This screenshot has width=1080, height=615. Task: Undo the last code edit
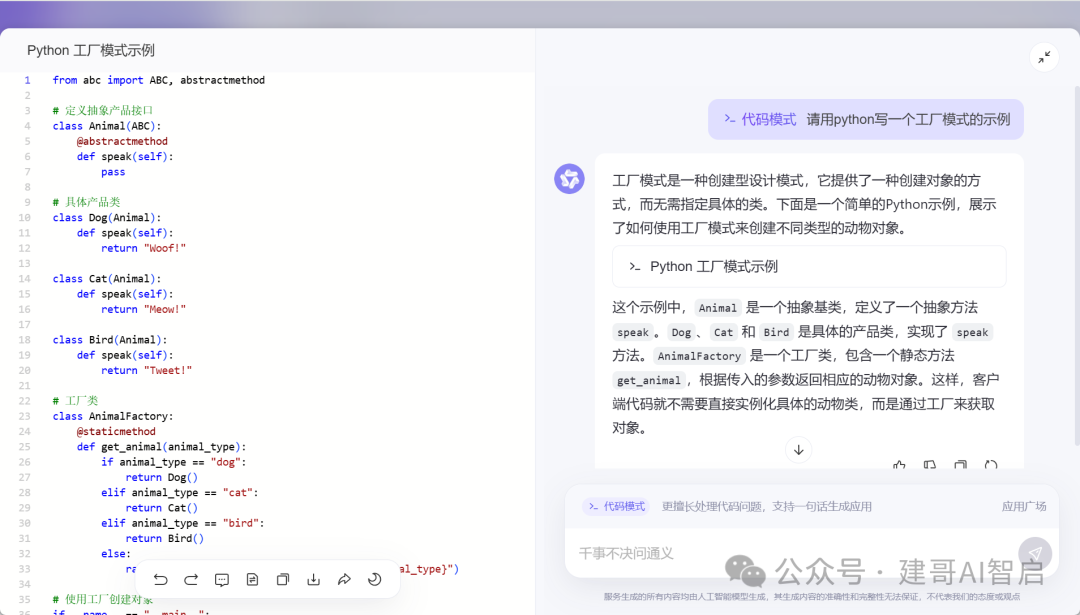click(x=161, y=579)
